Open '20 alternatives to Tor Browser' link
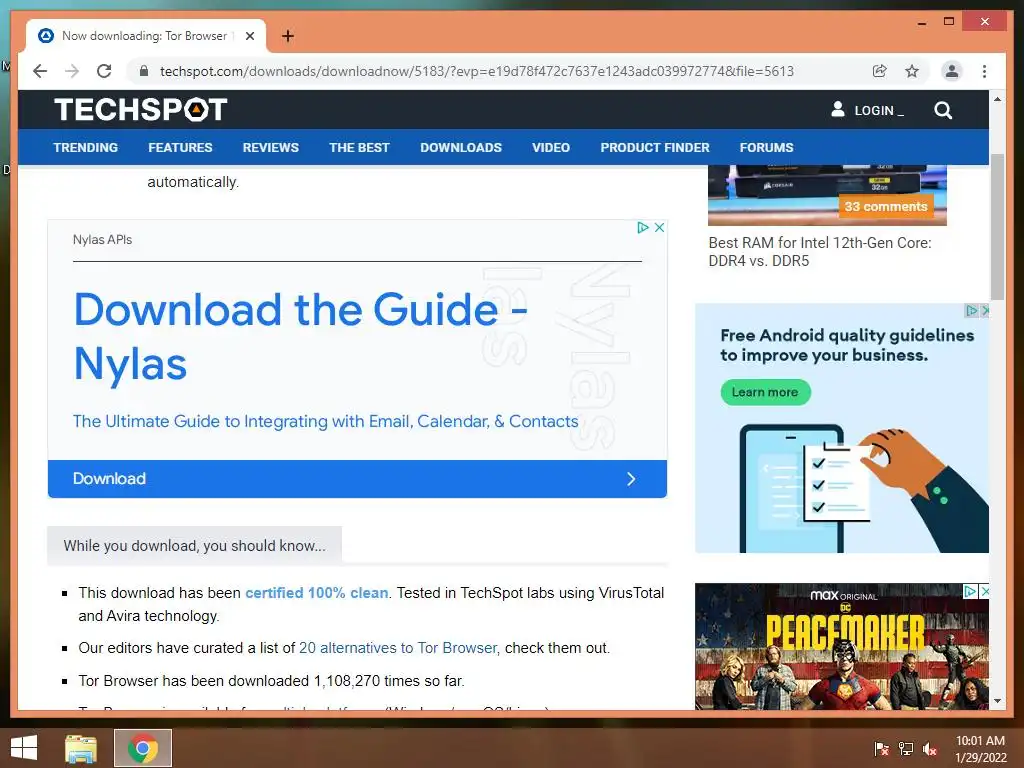The image size is (1024, 768). pyautogui.click(x=398, y=648)
